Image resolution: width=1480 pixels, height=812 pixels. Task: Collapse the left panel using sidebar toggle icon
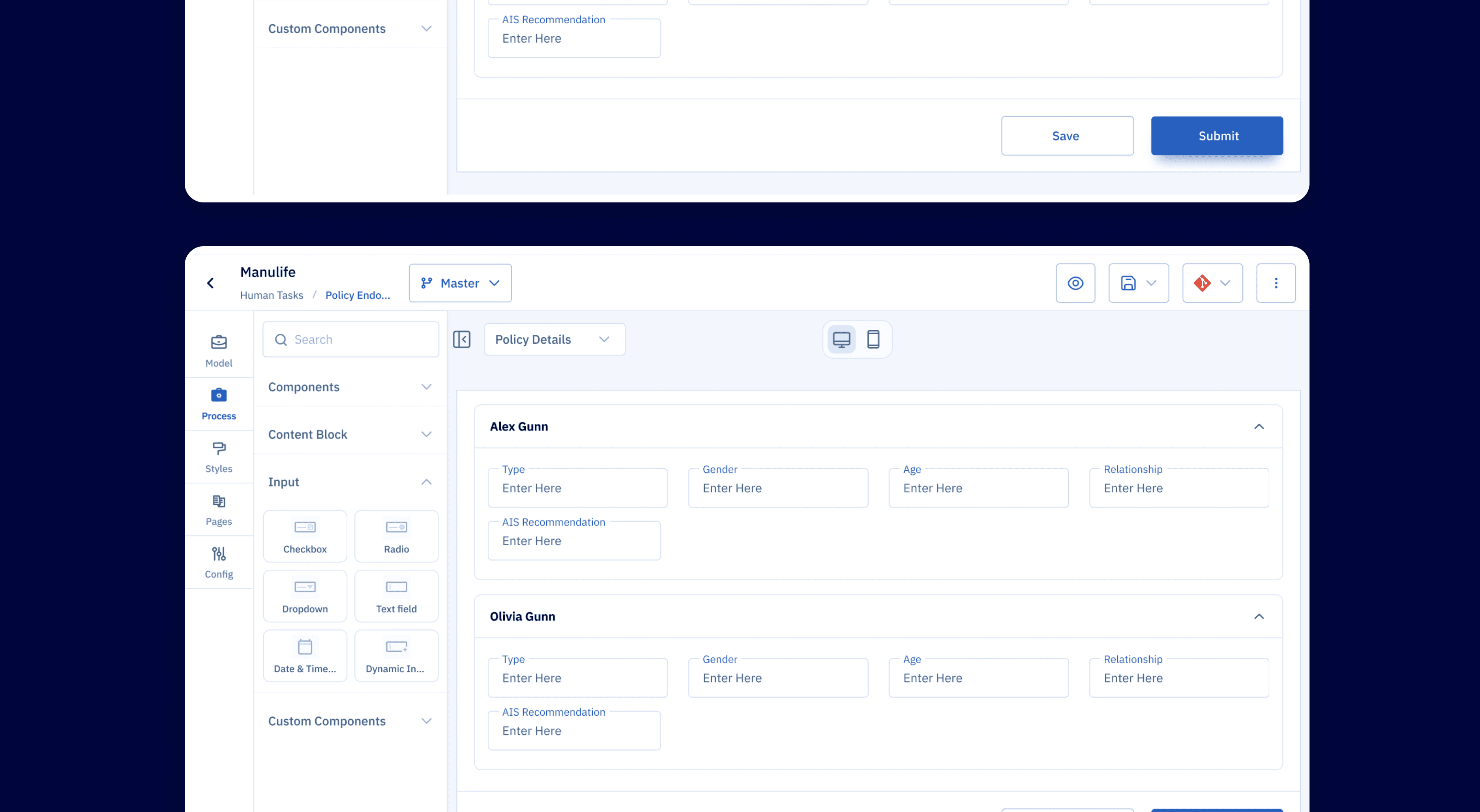pos(461,339)
